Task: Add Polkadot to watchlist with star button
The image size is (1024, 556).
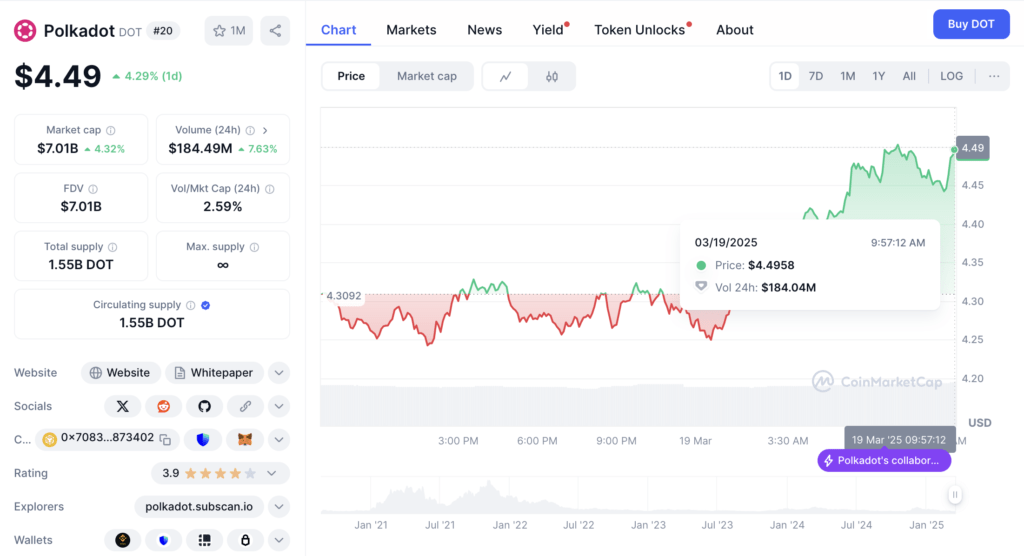Action: coord(229,31)
